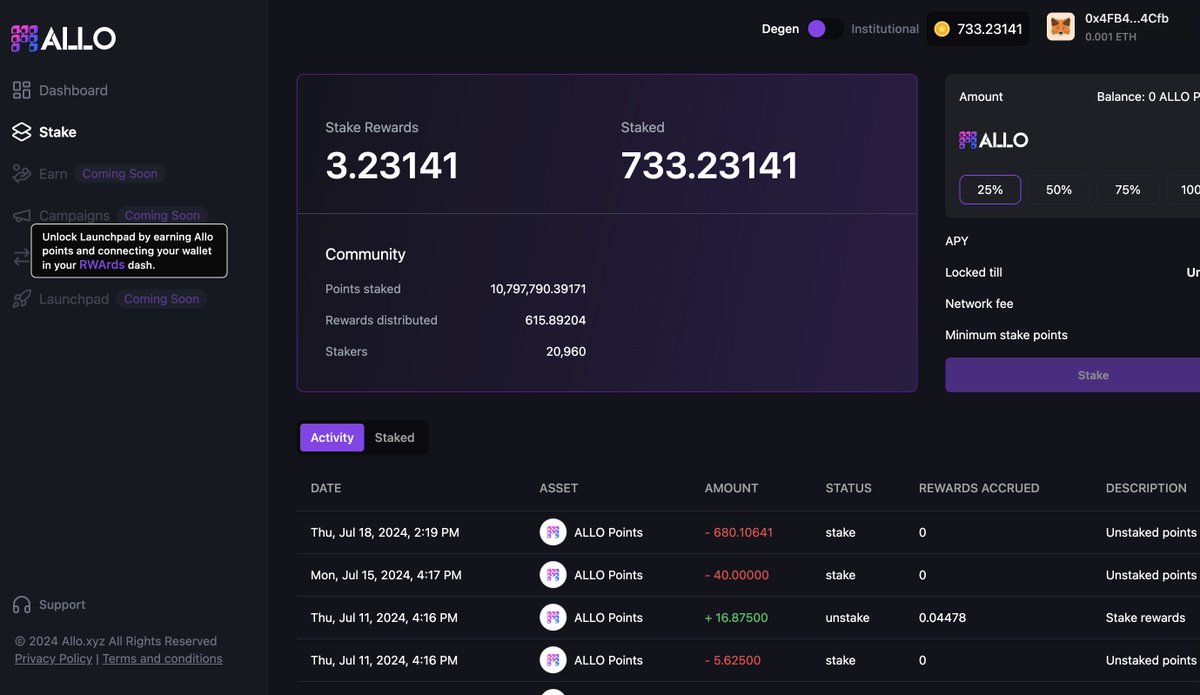1200x695 pixels.
Task: Click the Network fee label
Action: point(979,304)
